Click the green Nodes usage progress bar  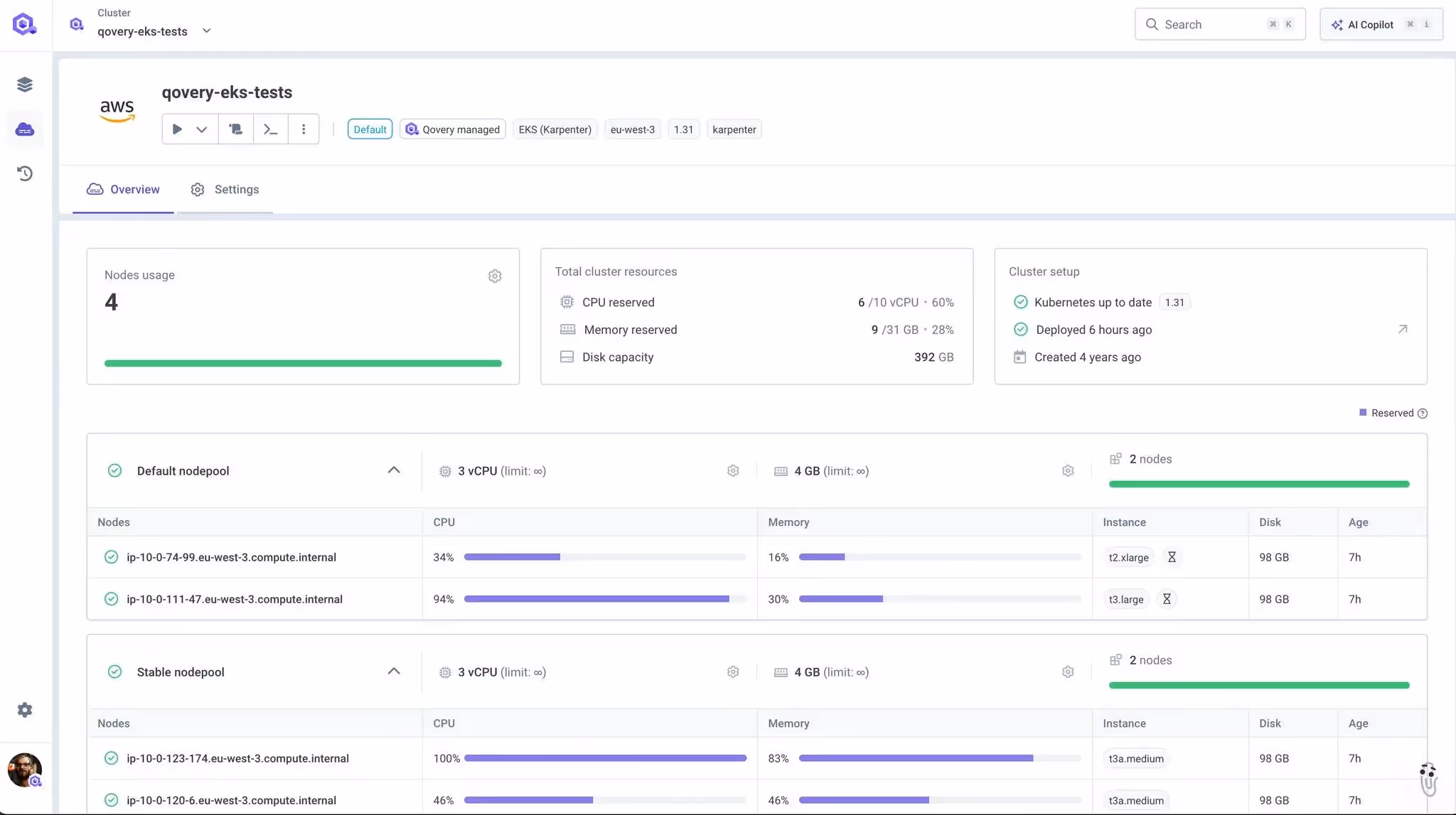(x=302, y=362)
